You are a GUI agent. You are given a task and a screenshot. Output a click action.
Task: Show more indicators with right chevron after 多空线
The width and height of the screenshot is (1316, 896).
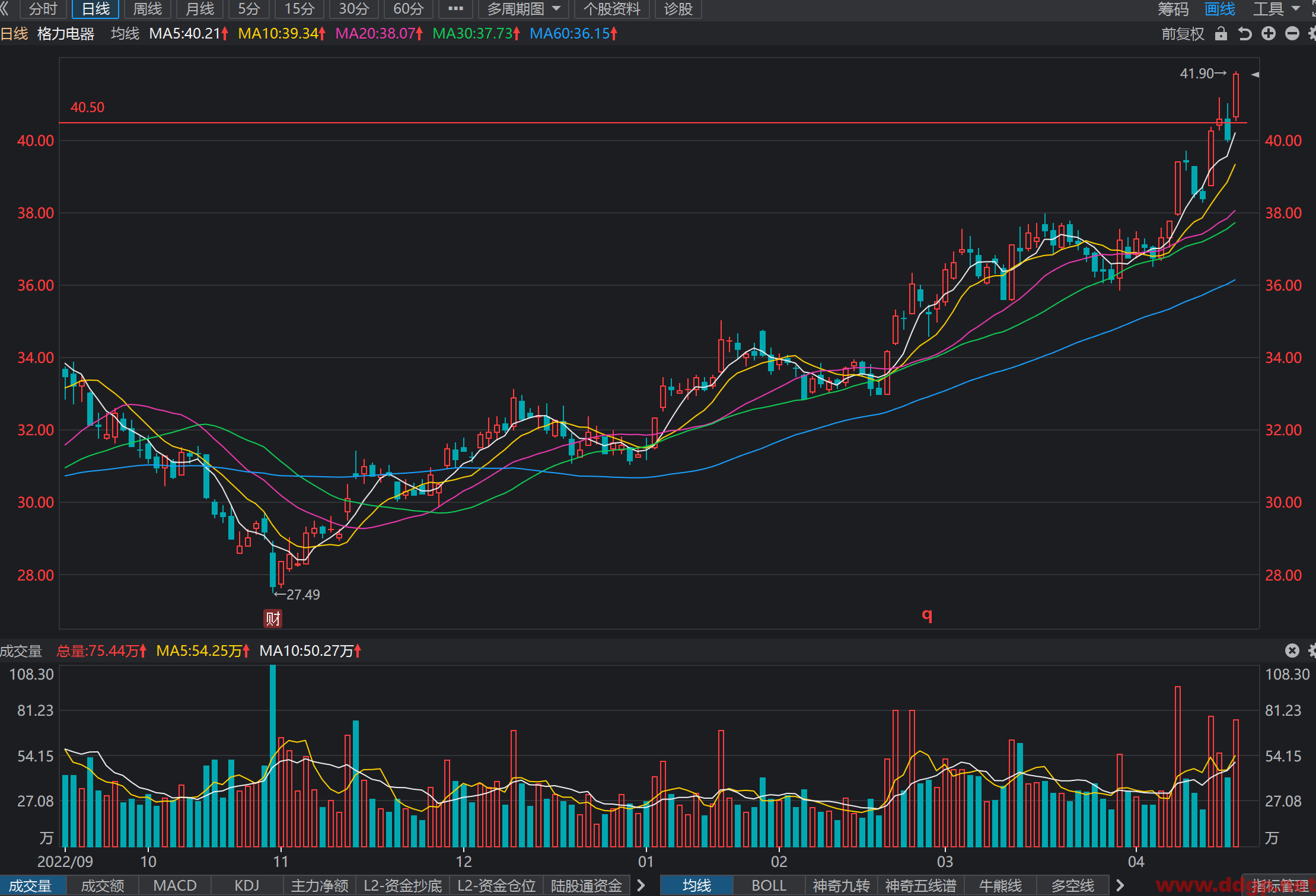tap(1120, 885)
